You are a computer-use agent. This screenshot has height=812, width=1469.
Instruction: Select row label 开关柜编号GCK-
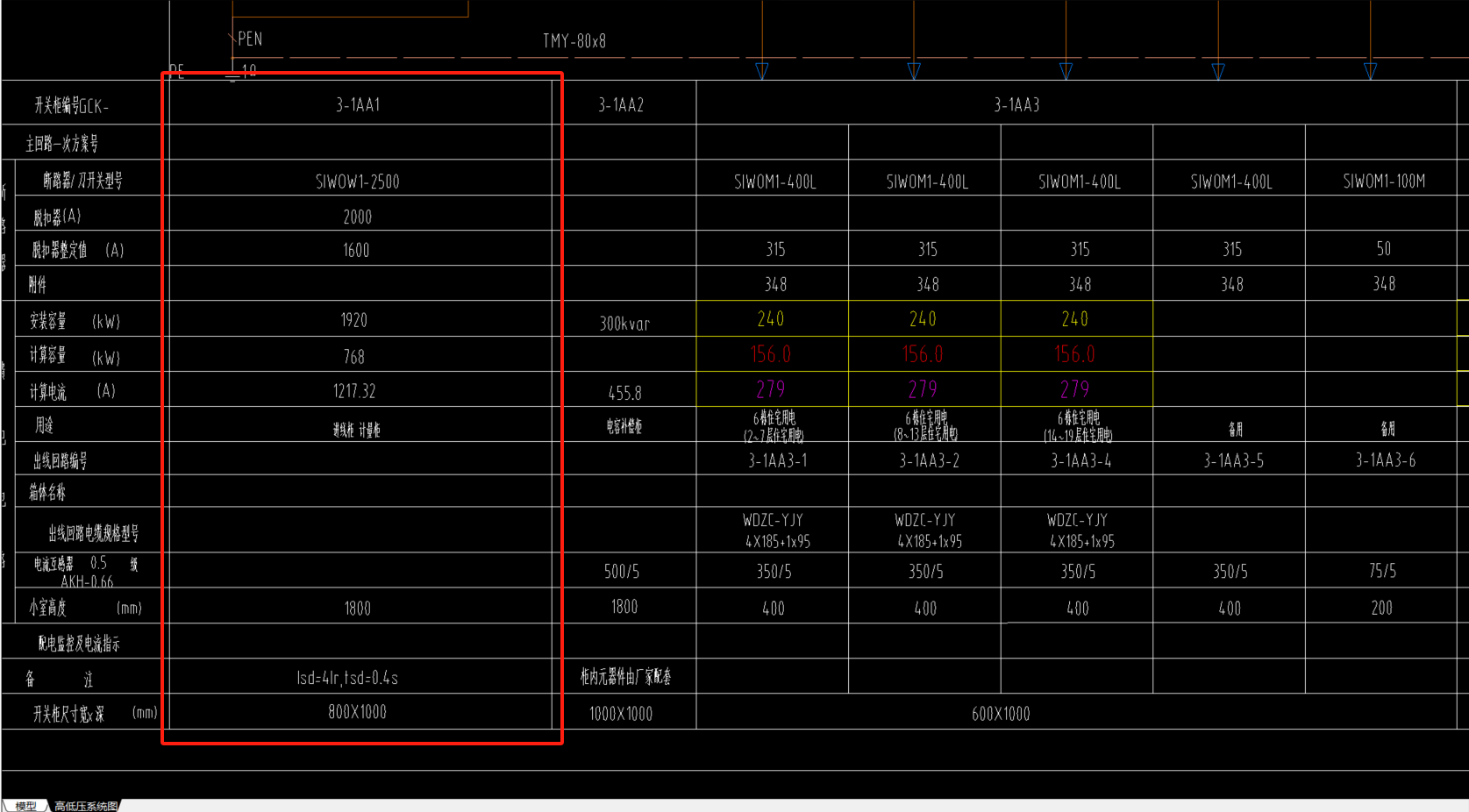coord(71,106)
